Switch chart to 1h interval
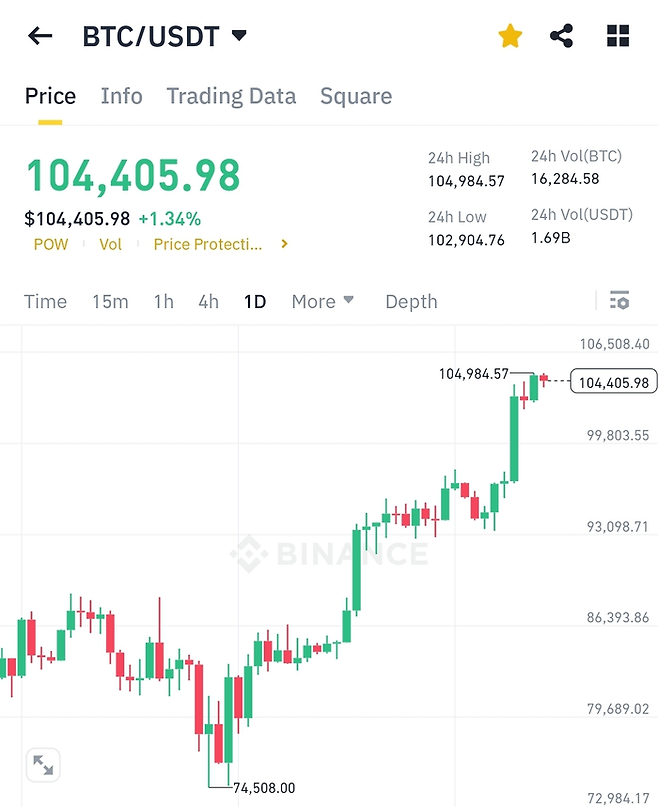 163,301
